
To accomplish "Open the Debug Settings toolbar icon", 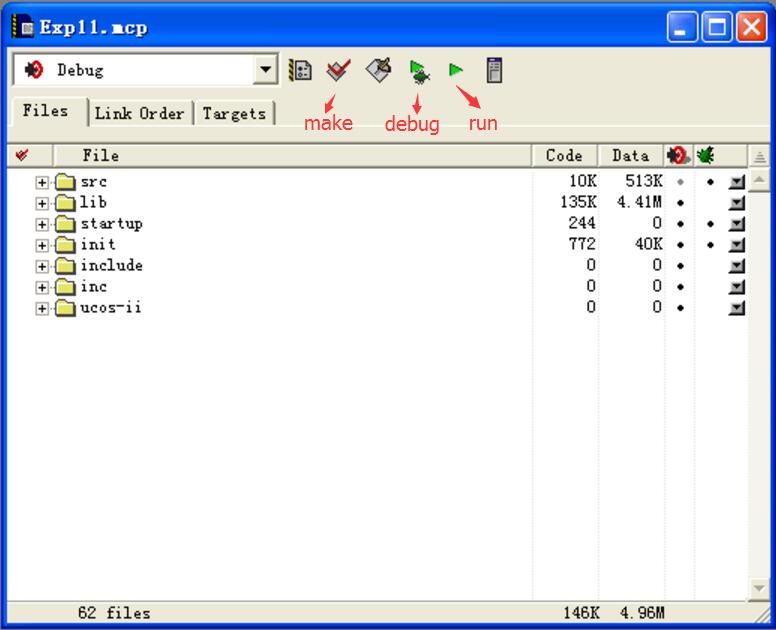I will pos(300,70).
